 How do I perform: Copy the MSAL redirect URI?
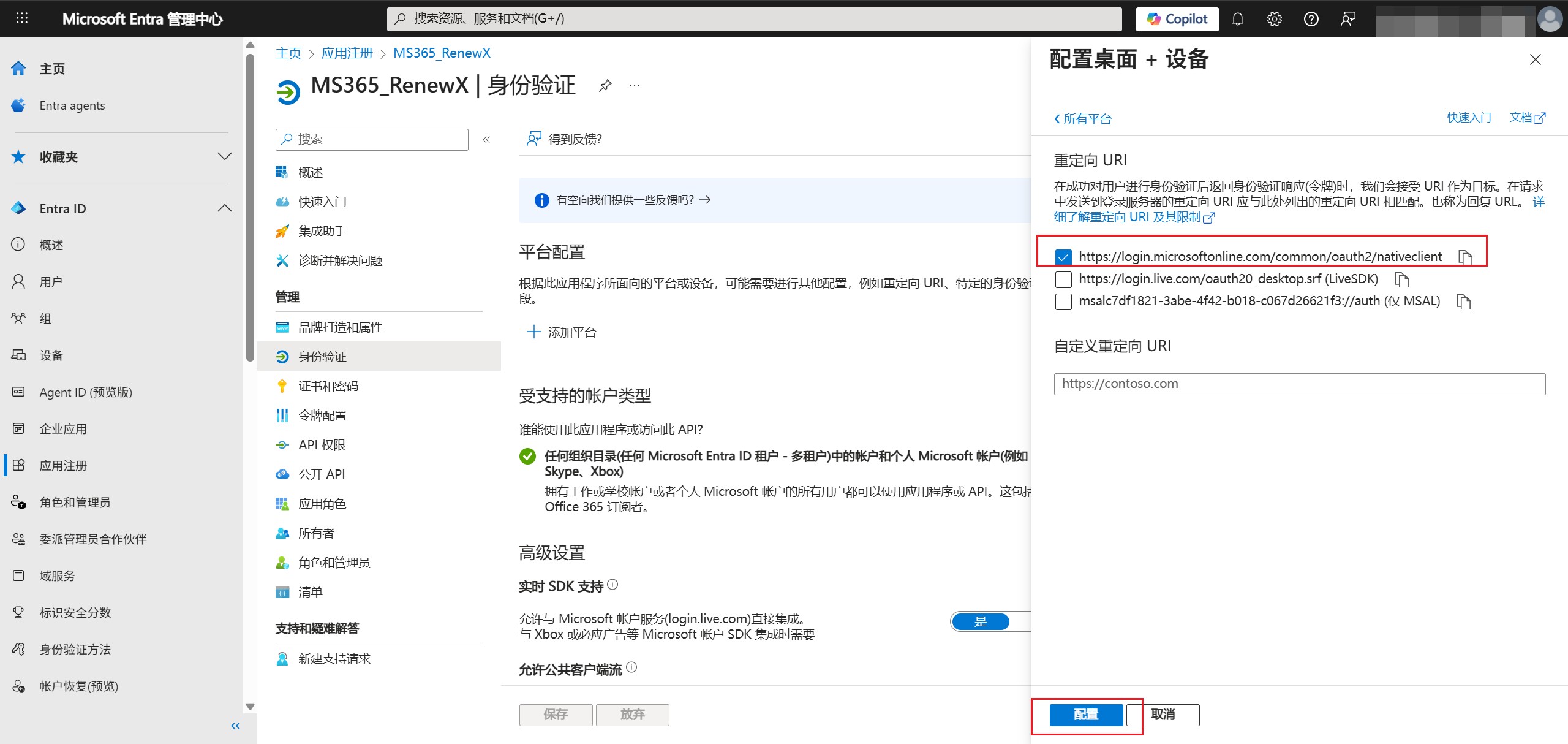click(1463, 302)
